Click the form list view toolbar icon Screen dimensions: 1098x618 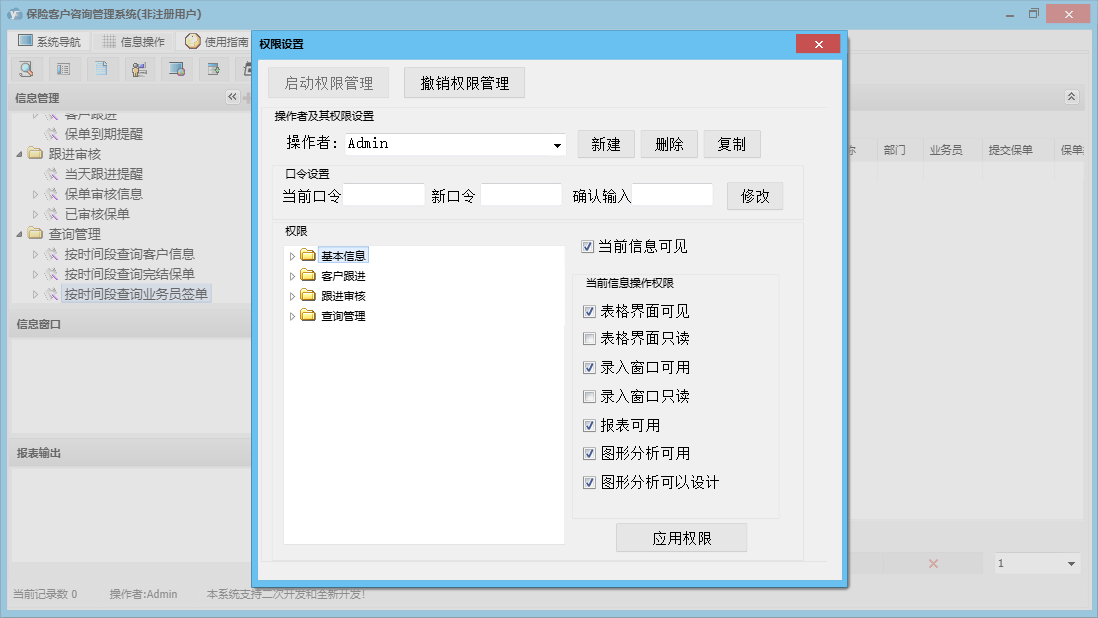click(64, 69)
